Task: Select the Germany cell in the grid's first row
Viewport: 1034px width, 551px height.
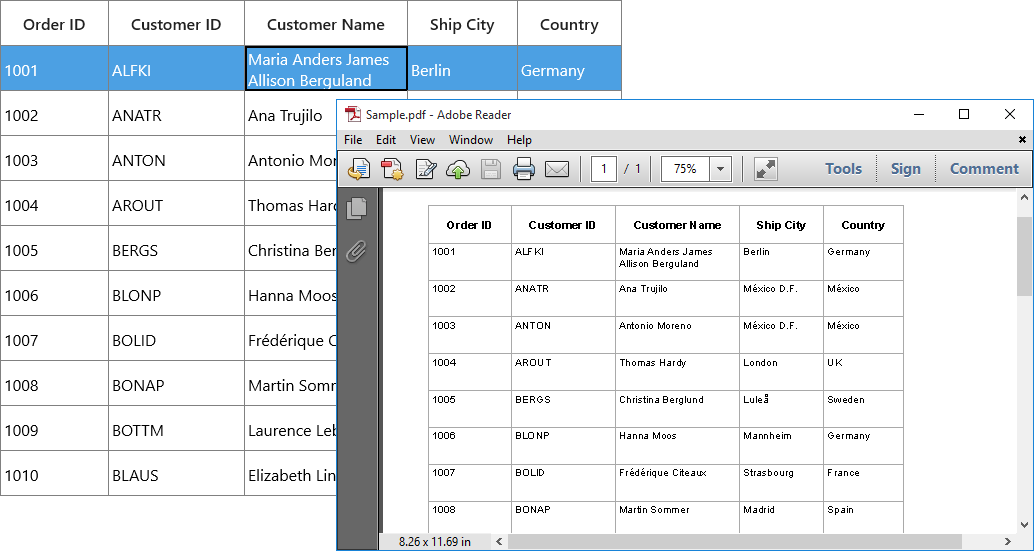Action: [x=569, y=69]
